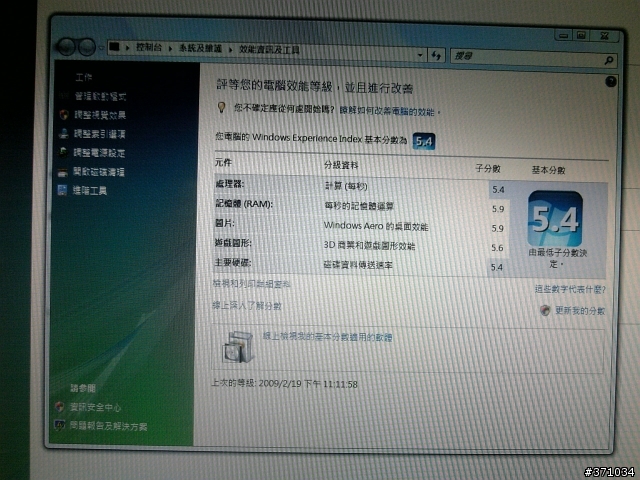Screen dimensions: 640x480
Task: Open 檢視和列印詳細資料 link
Action: pyautogui.click(x=251, y=284)
